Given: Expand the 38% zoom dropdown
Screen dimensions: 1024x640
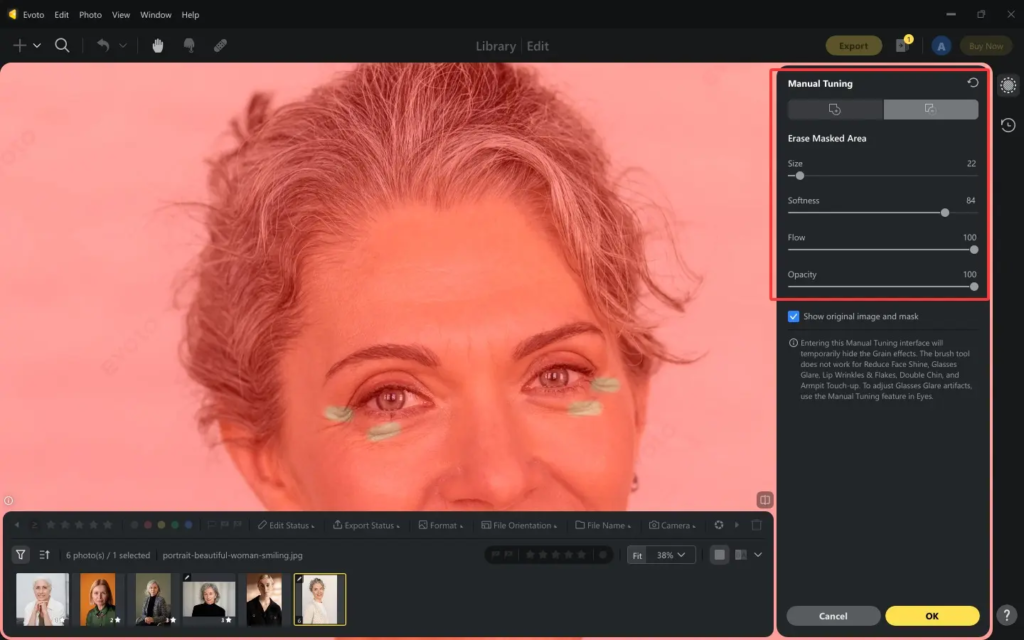Looking at the screenshot, I should (672, 555).
